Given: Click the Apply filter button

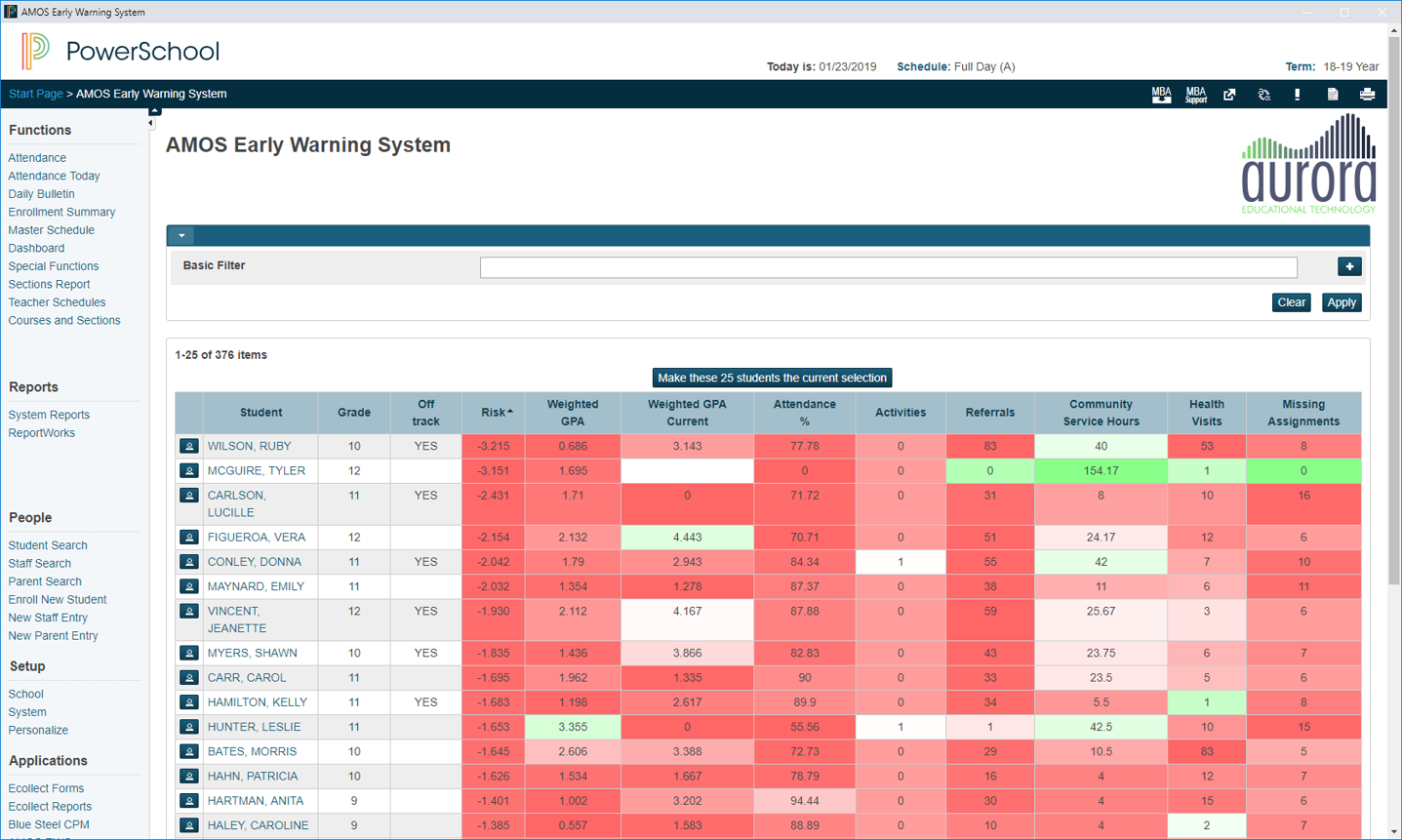Looking at the screenshot, I should tap(1341, 302).
